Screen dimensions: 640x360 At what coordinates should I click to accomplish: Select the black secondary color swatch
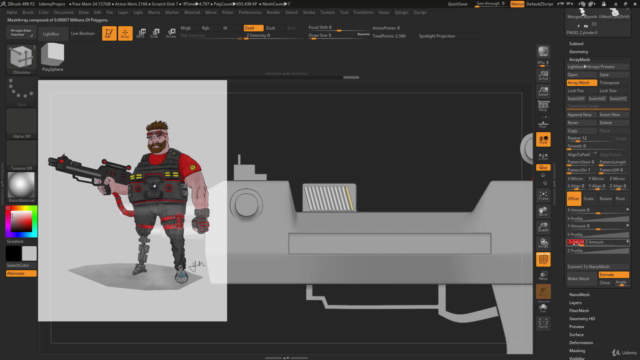[x=13, y=253]
